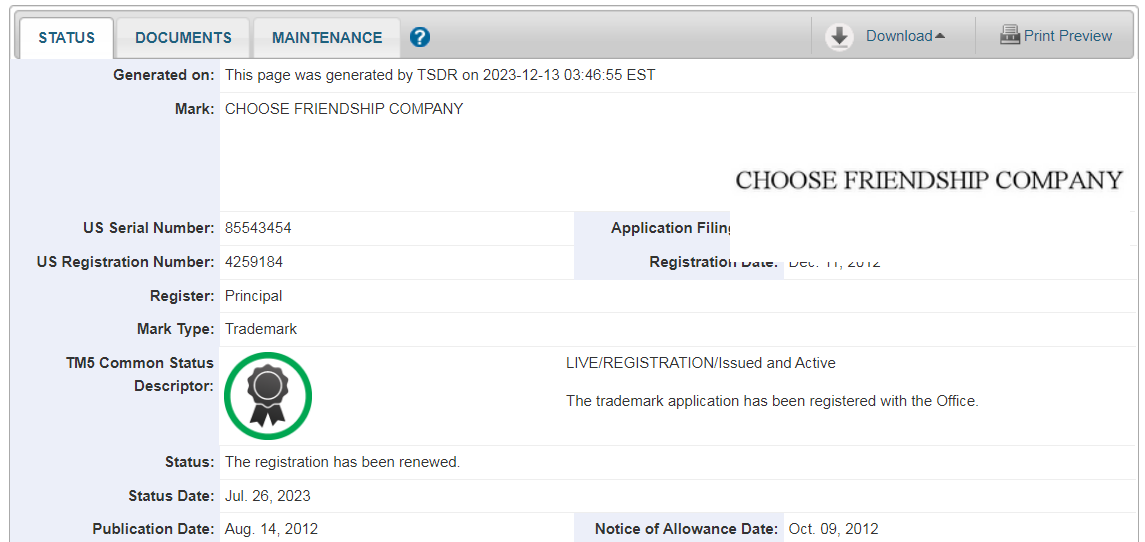Open Print Preview link

pyautogui.click(x=1068, y=36)
